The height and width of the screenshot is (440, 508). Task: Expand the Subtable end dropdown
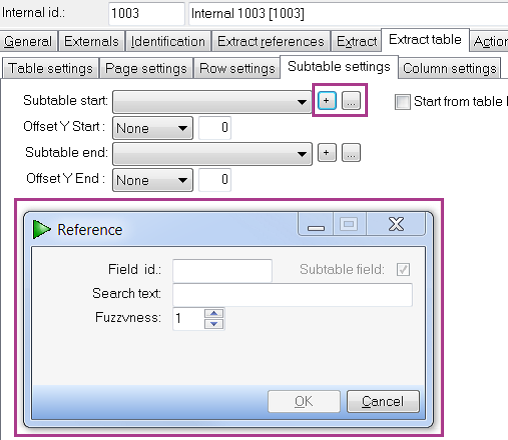click(x=212, y=154)
